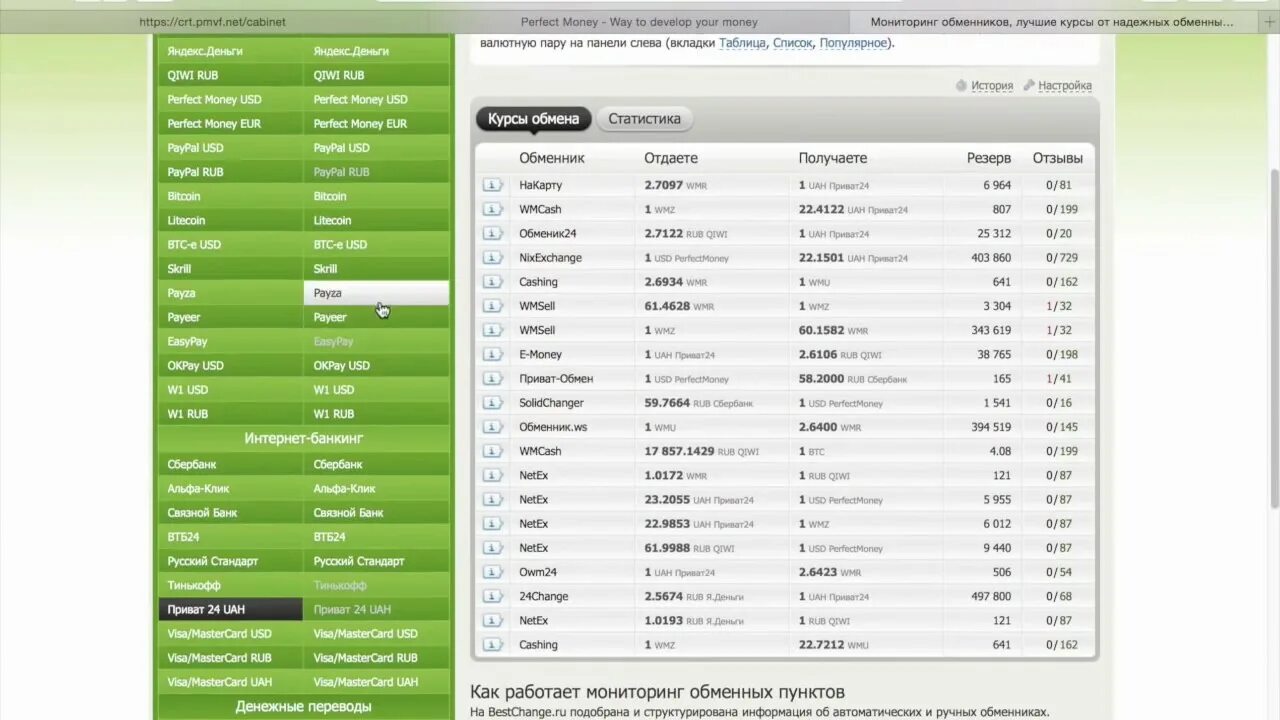This screenshot has width=1280, height=720.
Task: Select QIWI RUB in the give column
Action: 230,75
